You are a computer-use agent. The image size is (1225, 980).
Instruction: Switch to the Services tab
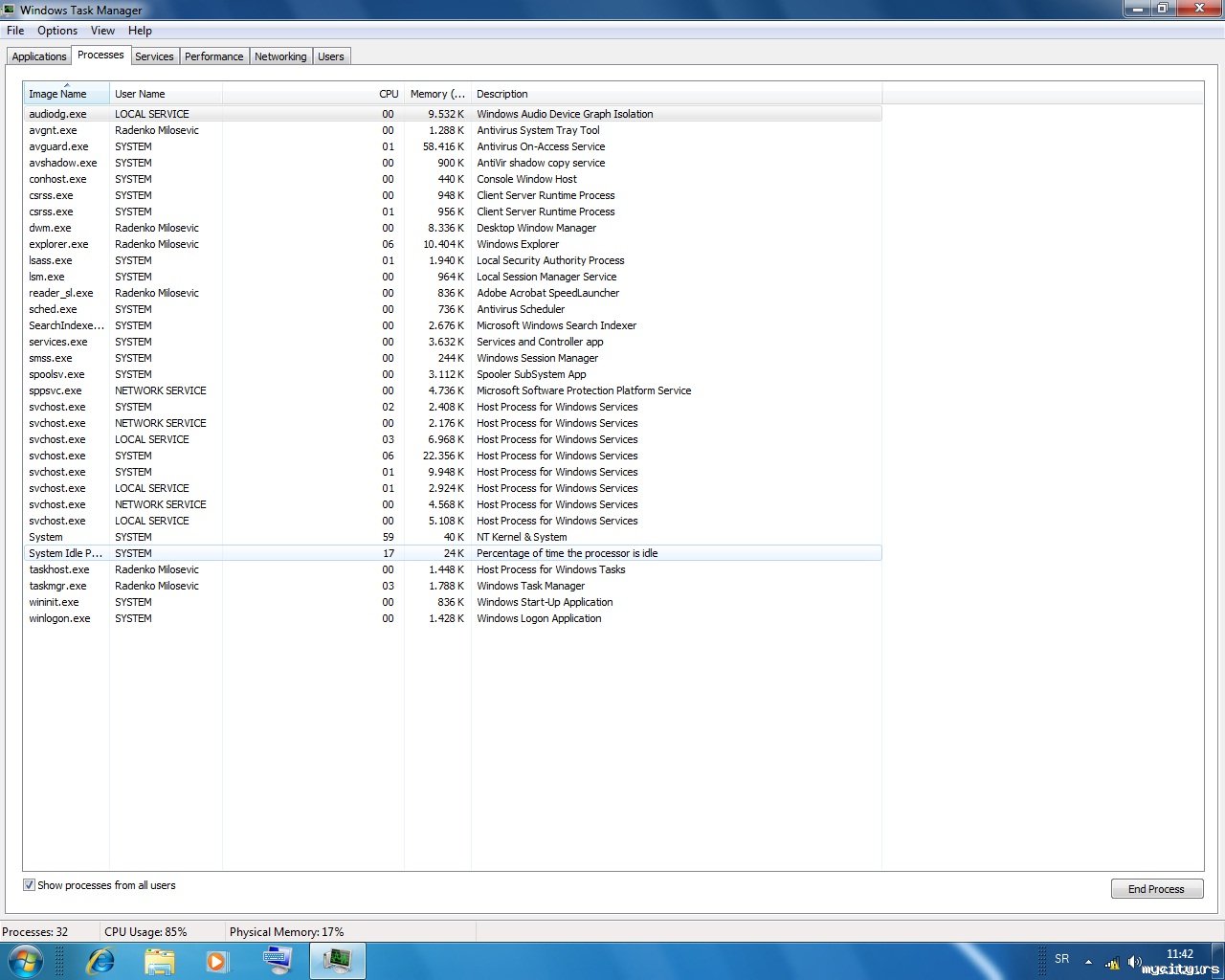coord(154,56)
